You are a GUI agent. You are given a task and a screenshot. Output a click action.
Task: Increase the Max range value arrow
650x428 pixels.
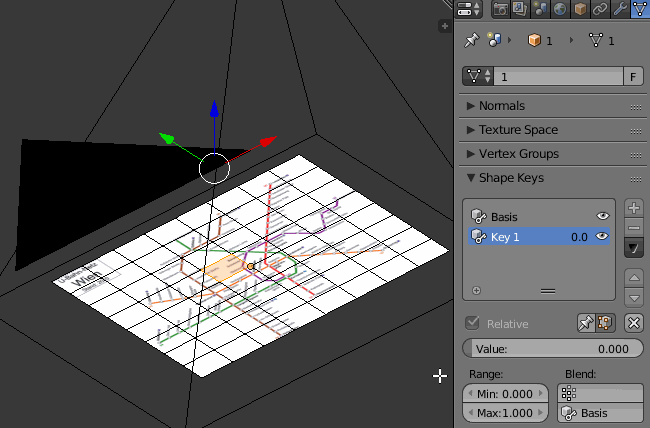(541, 413)
